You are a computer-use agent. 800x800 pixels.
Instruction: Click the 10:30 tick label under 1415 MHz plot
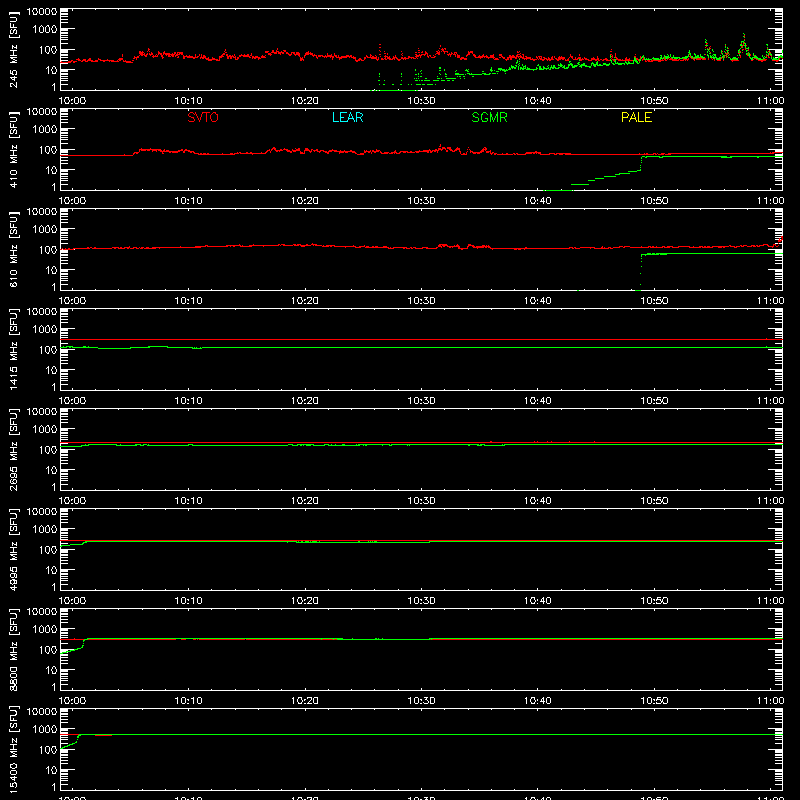tap(421, 401)
